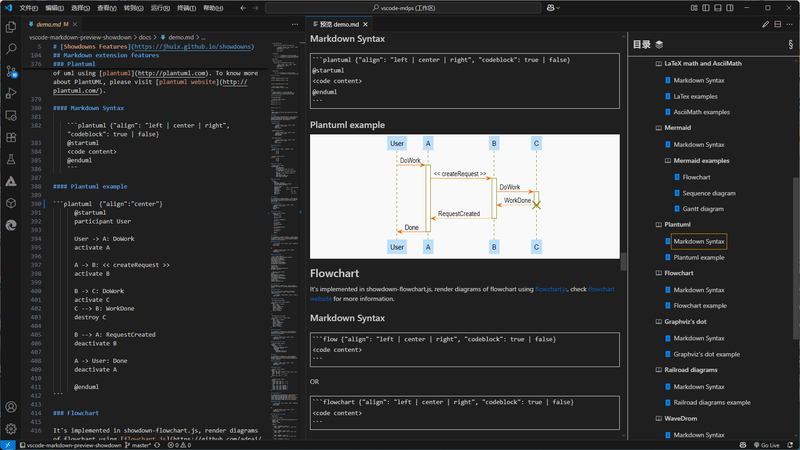The height and width of the screenshot is (450, 800).
Task: Toggle the primary side bar layout button
Action: (706, 8)
